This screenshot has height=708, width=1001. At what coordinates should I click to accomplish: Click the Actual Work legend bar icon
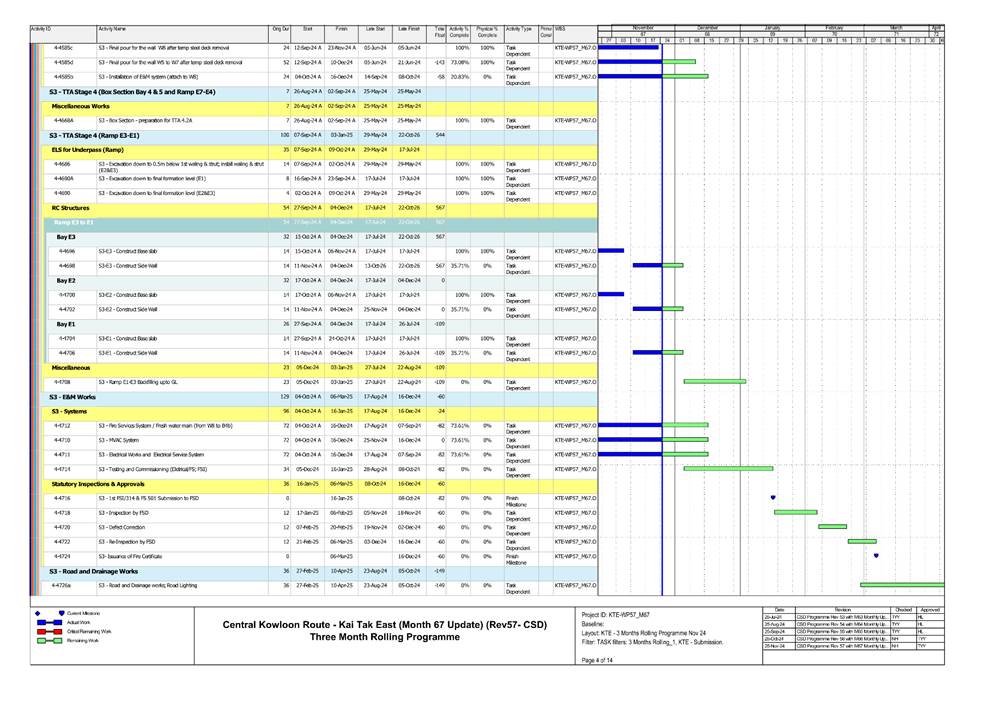pyautogui.click(x=49, y=622)
